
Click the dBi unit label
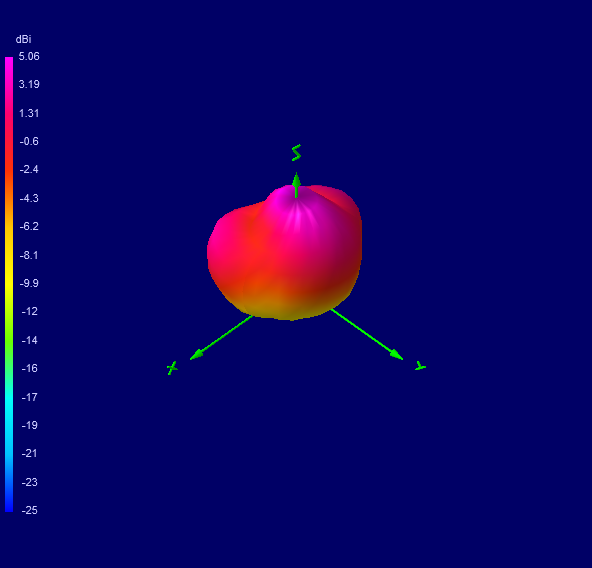coord(23,39)
